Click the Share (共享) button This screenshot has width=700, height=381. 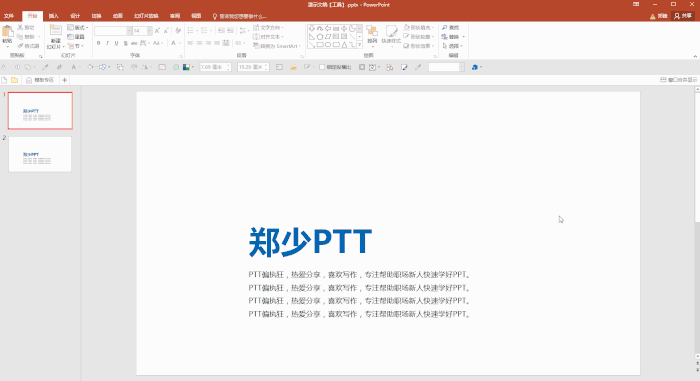point(683,16)
